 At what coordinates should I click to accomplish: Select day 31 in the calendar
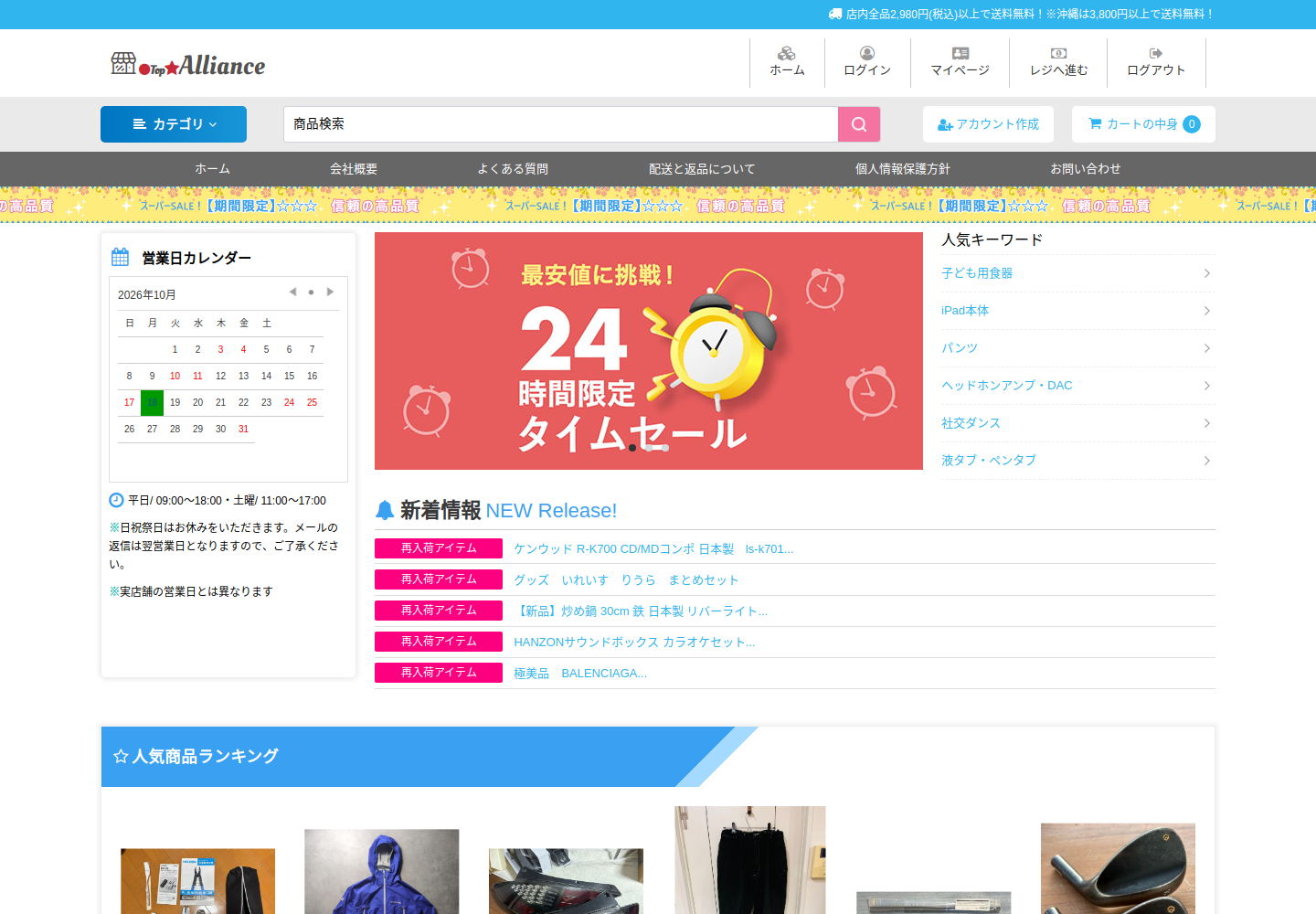point(243,430)
